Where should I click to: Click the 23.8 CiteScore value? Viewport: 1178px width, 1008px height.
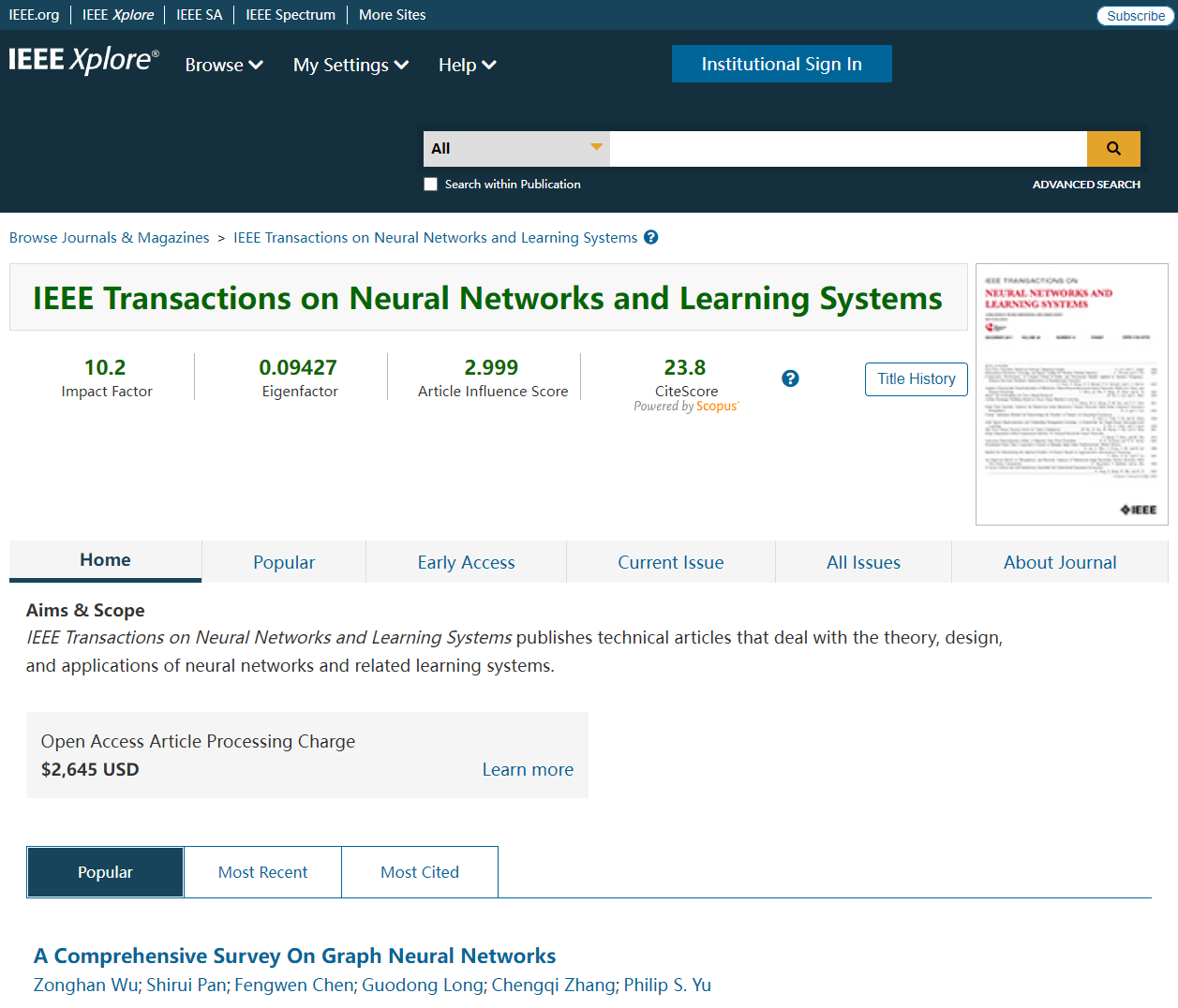[x=685, y=367]
